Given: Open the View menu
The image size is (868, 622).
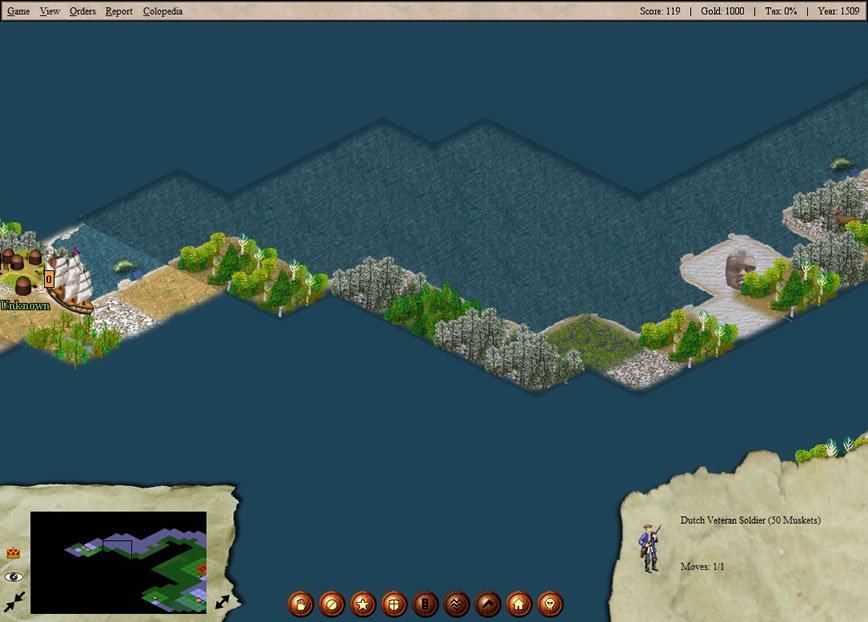Looking at the screenshot, I should (49, 11).
